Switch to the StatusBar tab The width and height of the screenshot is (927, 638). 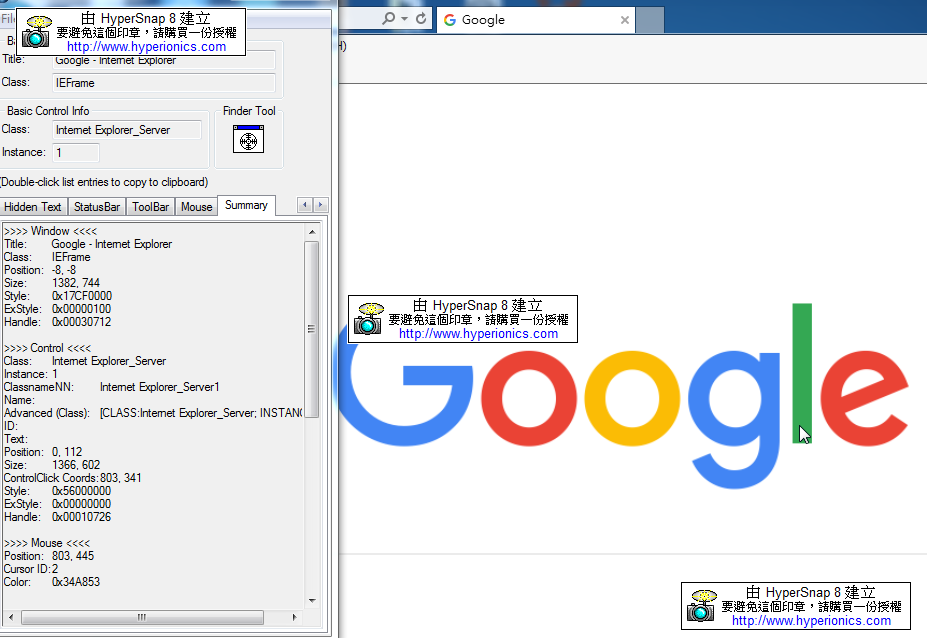(97, 207)
